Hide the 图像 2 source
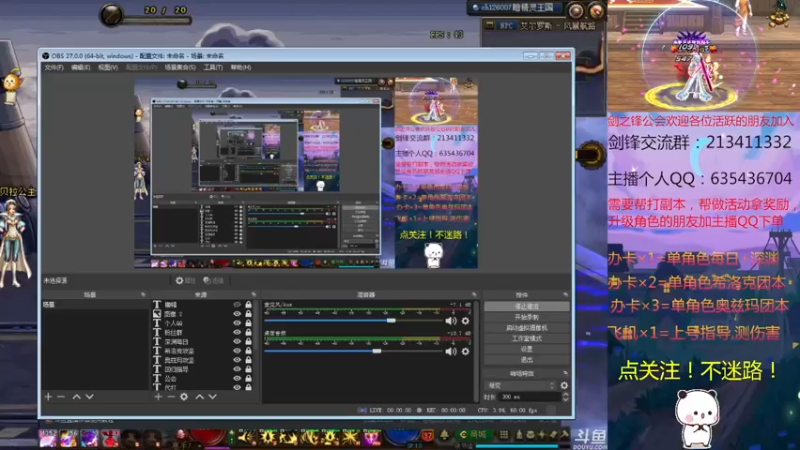Screen dimensions: 800x450 pos(237,314)
